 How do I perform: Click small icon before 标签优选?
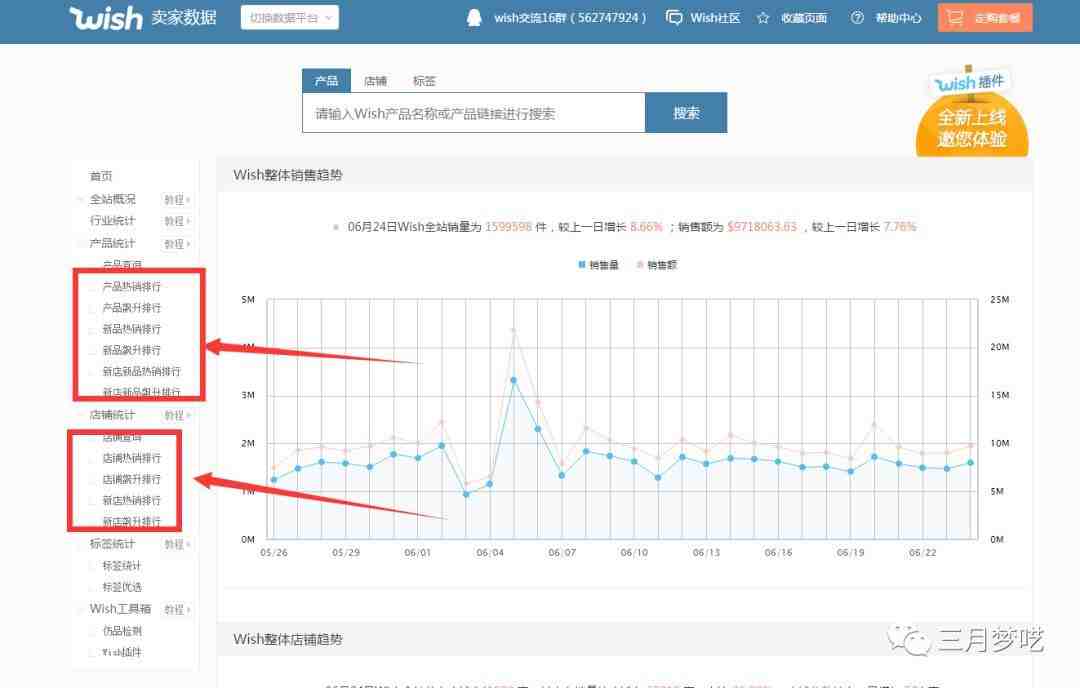click(94, 587)
